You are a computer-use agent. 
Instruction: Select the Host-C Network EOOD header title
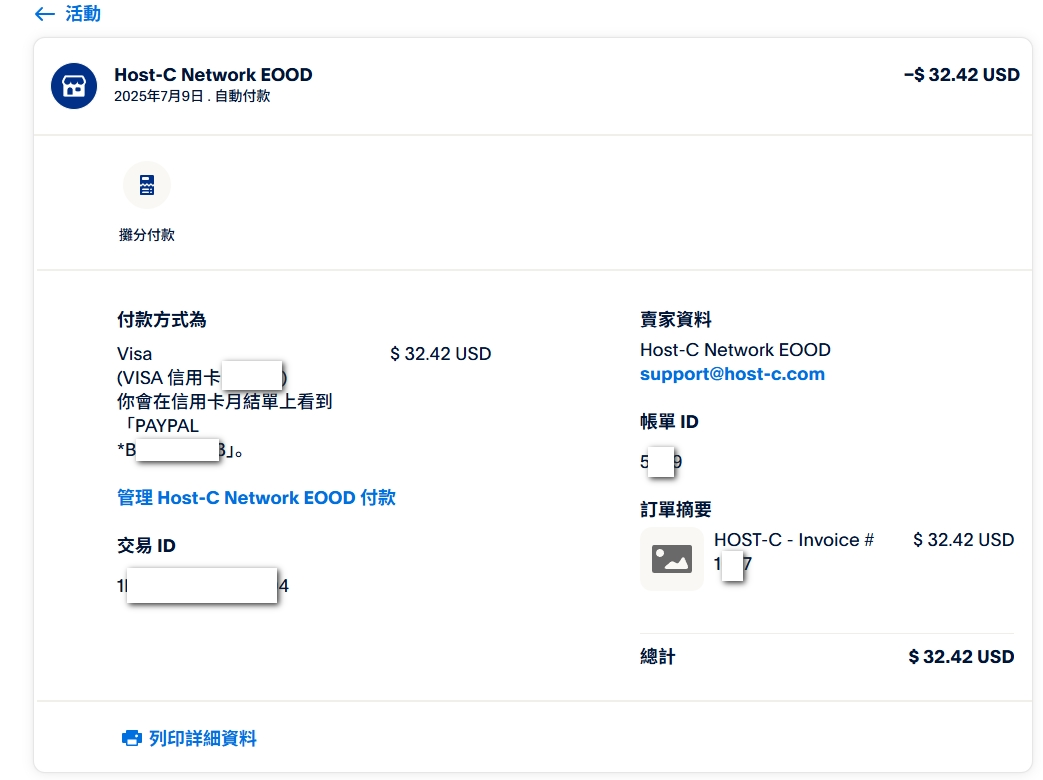tap(214, 74)
